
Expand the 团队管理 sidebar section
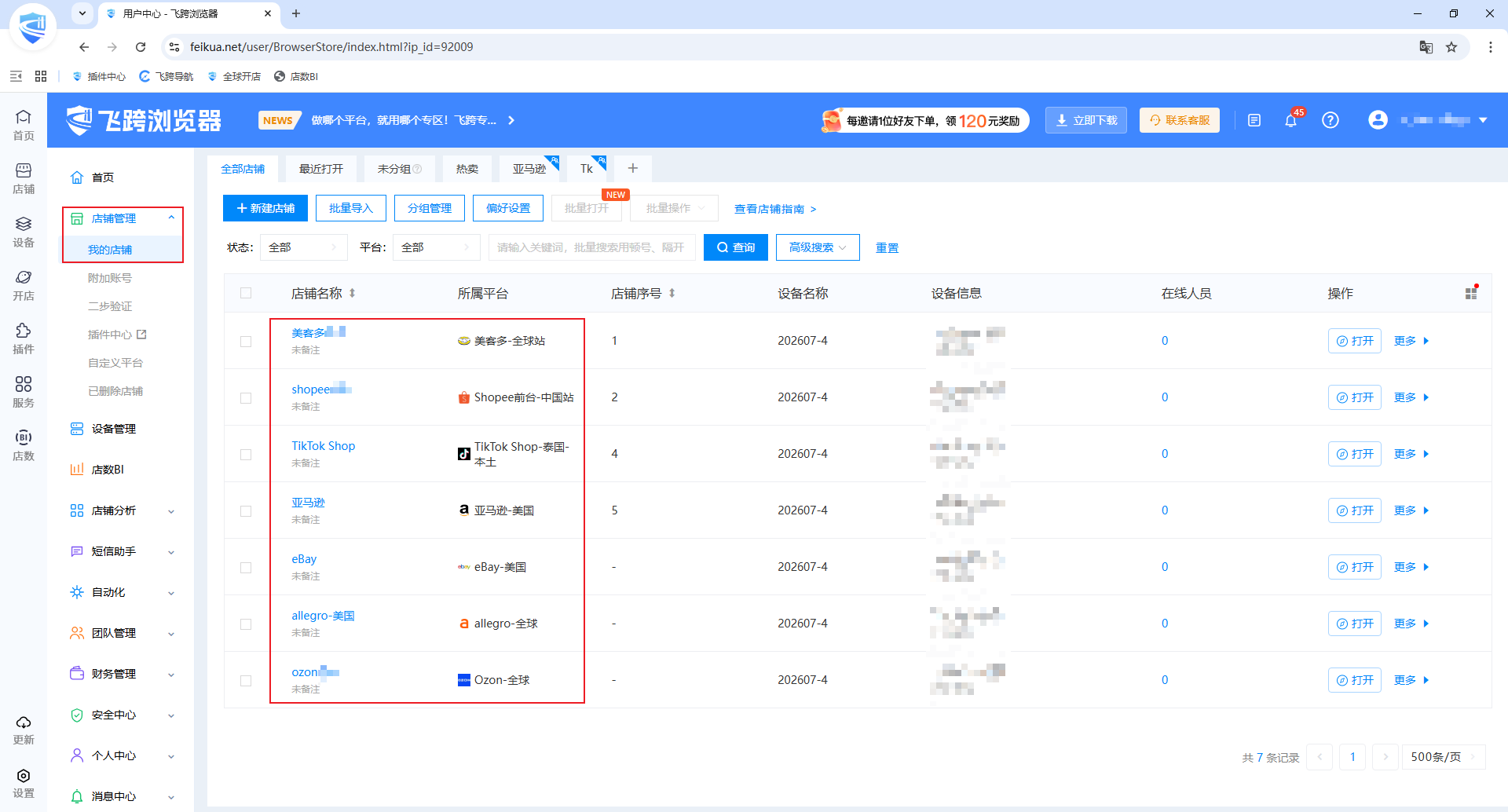point(171,634)
